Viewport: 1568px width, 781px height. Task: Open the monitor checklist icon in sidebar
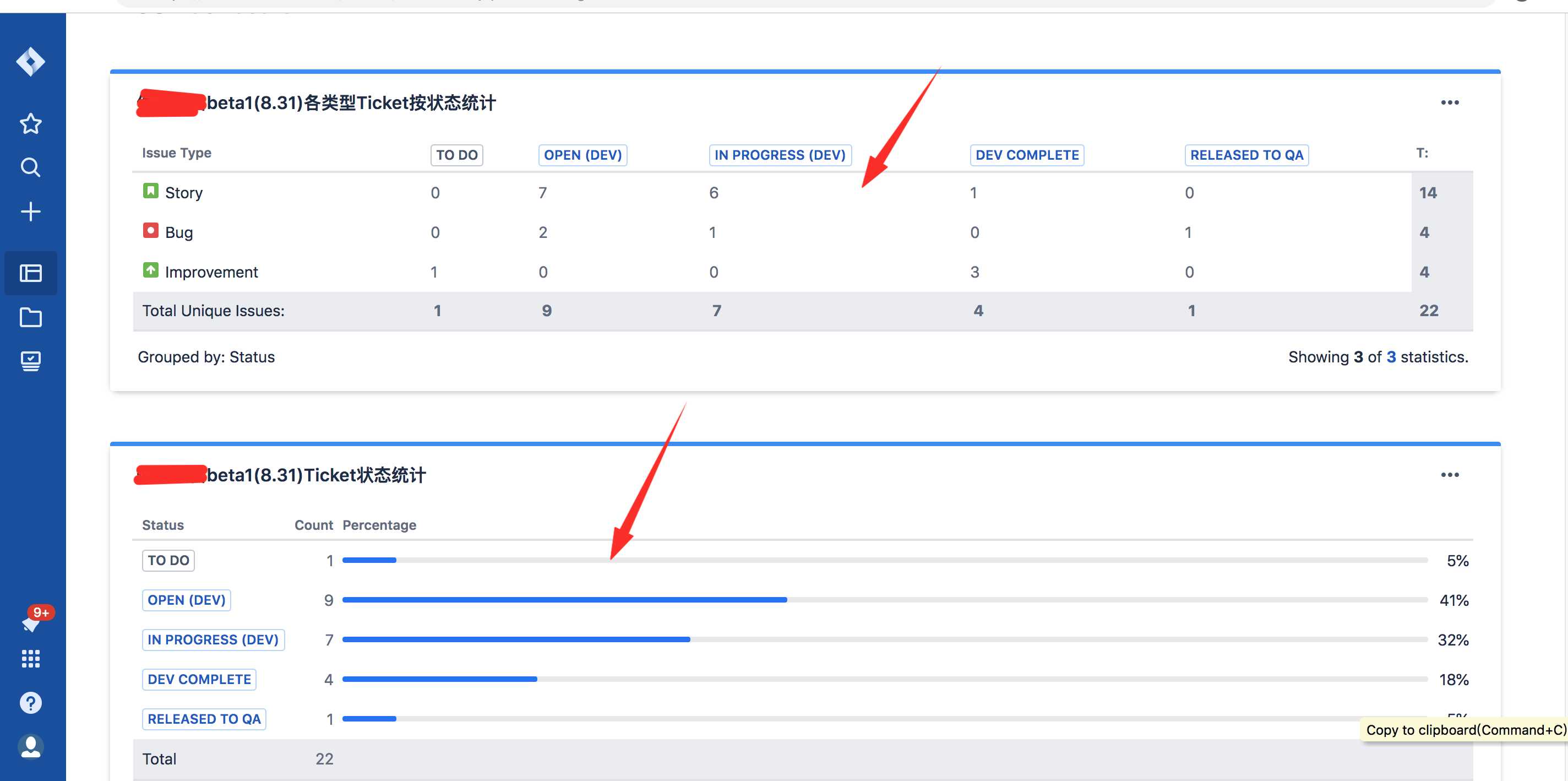30,362
